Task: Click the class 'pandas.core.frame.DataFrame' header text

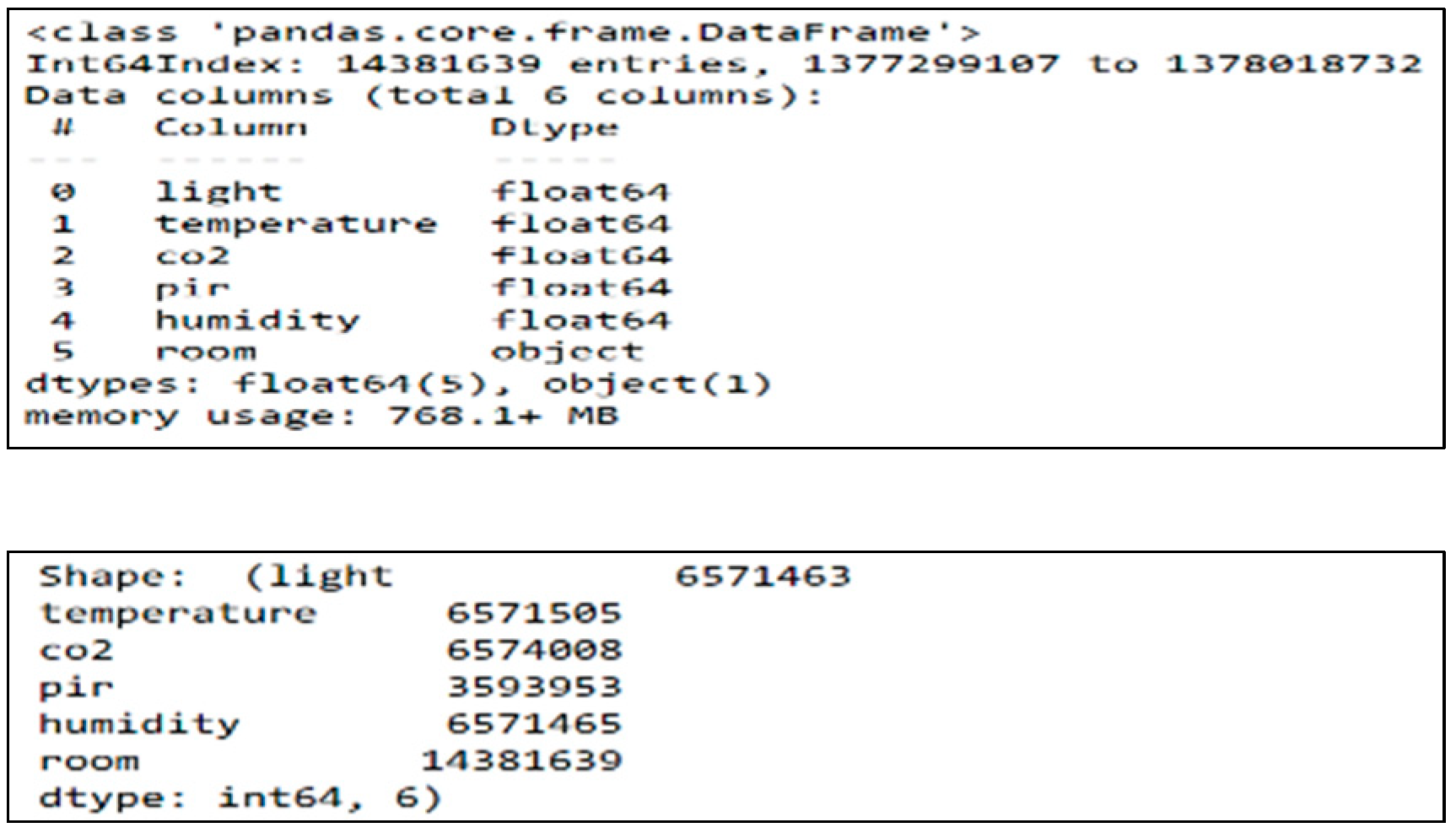Action: (503, 33)
